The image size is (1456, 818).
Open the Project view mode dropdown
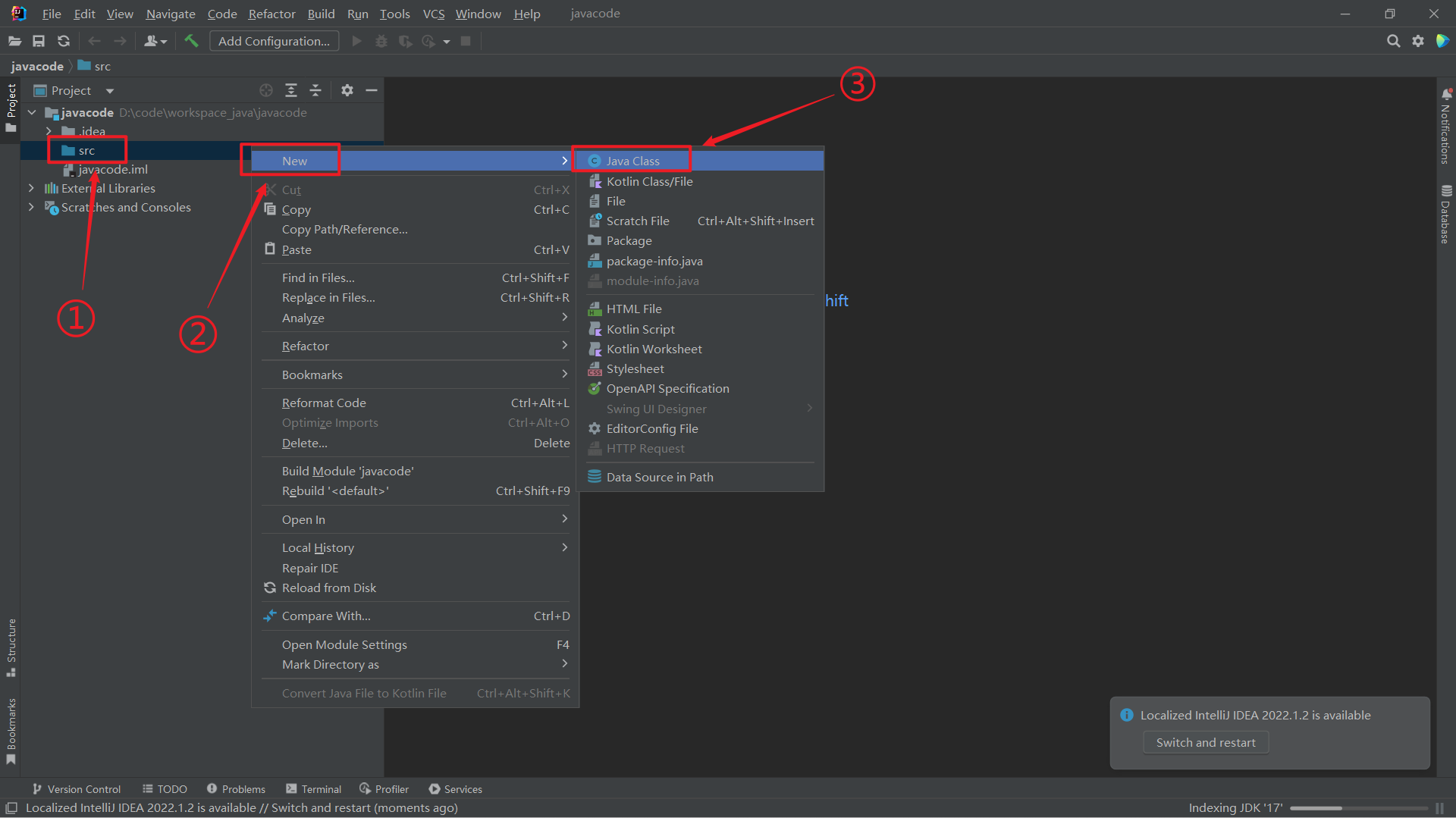pos(110,91)
